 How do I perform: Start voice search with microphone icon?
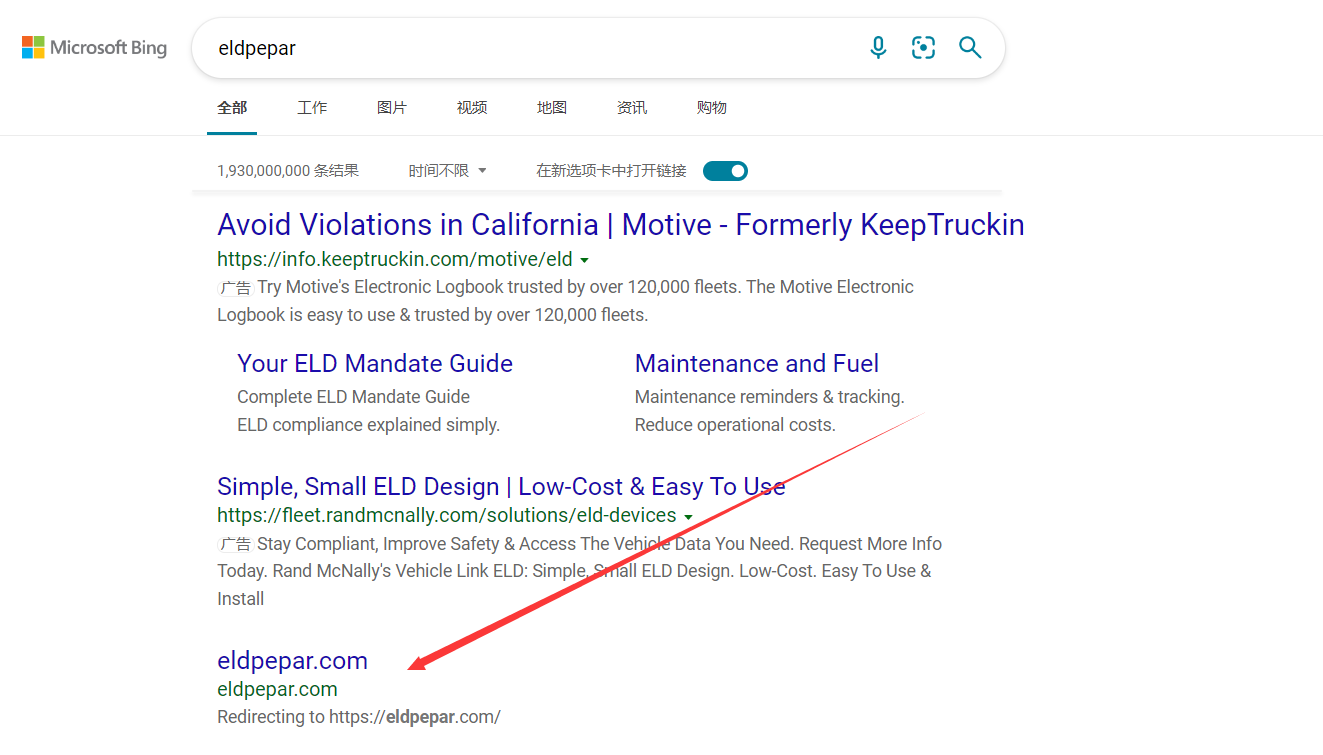coord(878,47)
